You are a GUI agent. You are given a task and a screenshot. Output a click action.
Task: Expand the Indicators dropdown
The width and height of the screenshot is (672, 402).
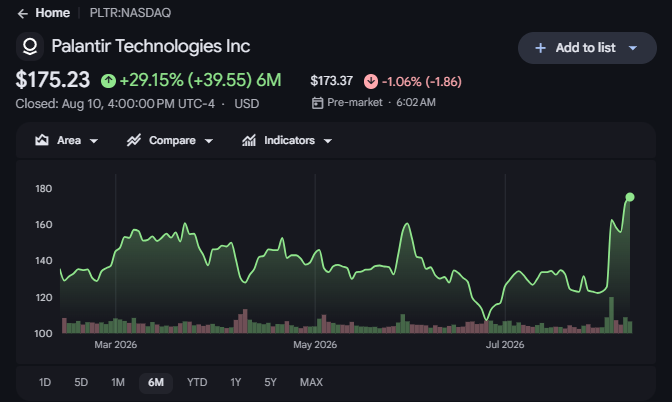pyautogui.click(x=287, y=141)
